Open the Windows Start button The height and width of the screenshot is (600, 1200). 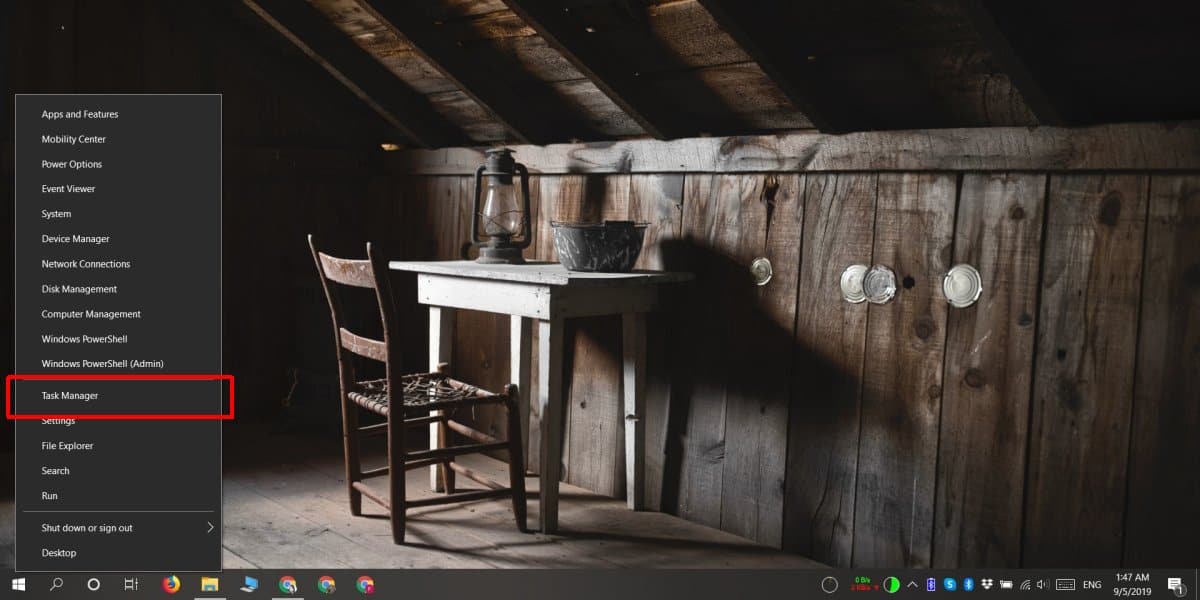click(x=18, y=584)
